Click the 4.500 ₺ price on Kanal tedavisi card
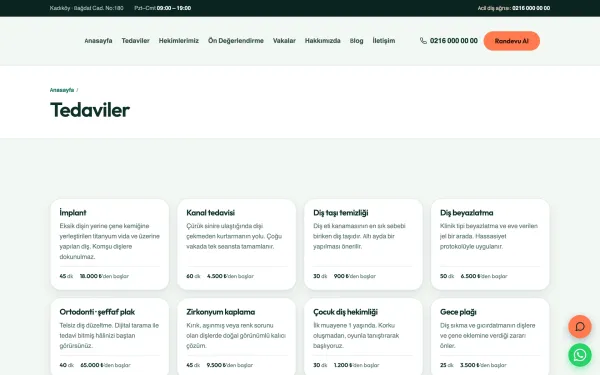 (x=217, y=276)
